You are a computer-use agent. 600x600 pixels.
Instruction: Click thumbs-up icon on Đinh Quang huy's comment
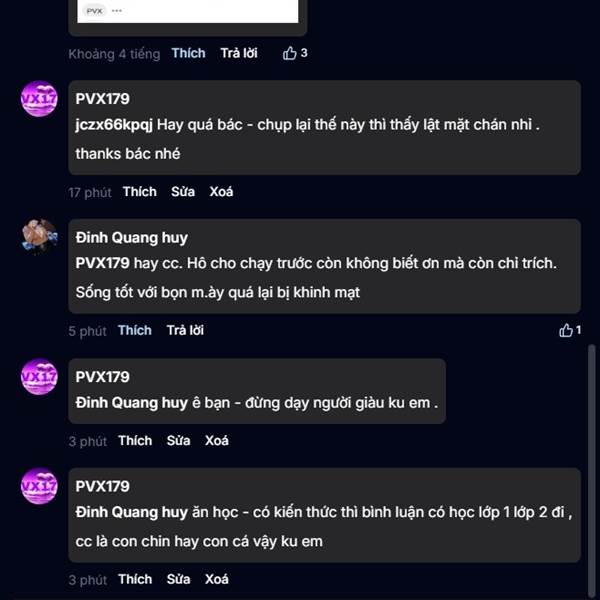[x=566, y=331]
